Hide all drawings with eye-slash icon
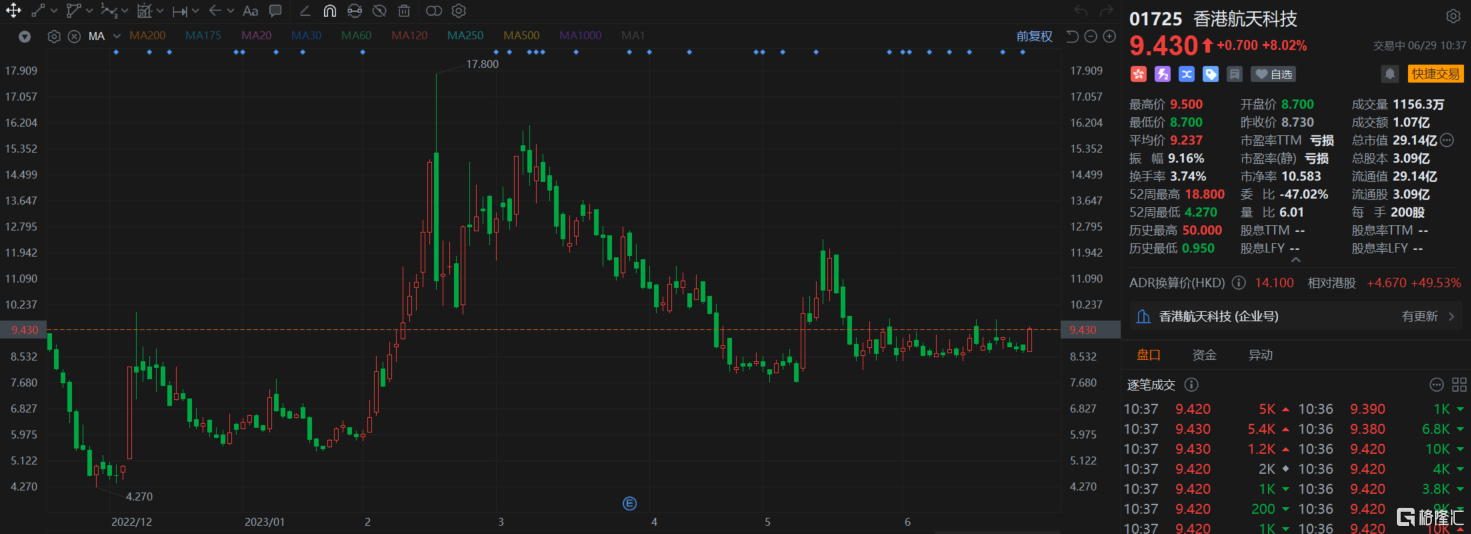Viewport: 1471px width, 534px height. click(379, 11)
